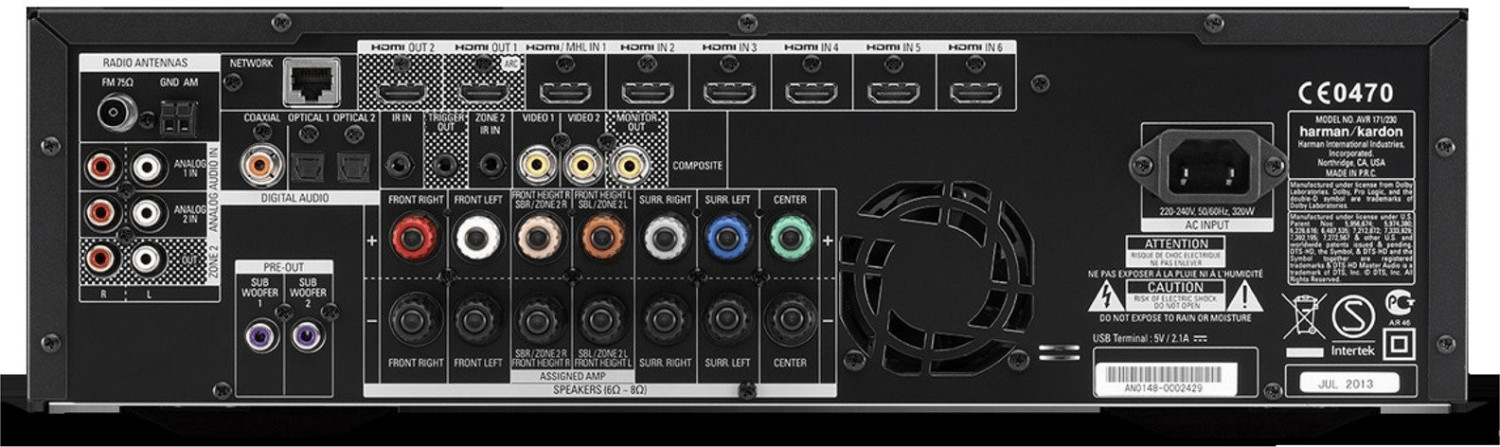Click the Network Ethernet jack
The height and width of the screenshot is (447, 1500).
(308, 84)
